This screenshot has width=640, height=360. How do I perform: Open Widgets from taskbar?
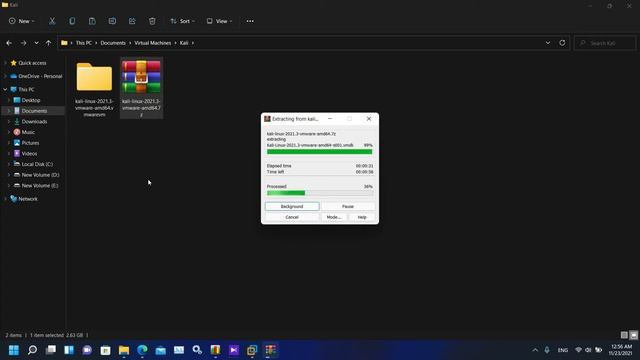coord(69,350)
